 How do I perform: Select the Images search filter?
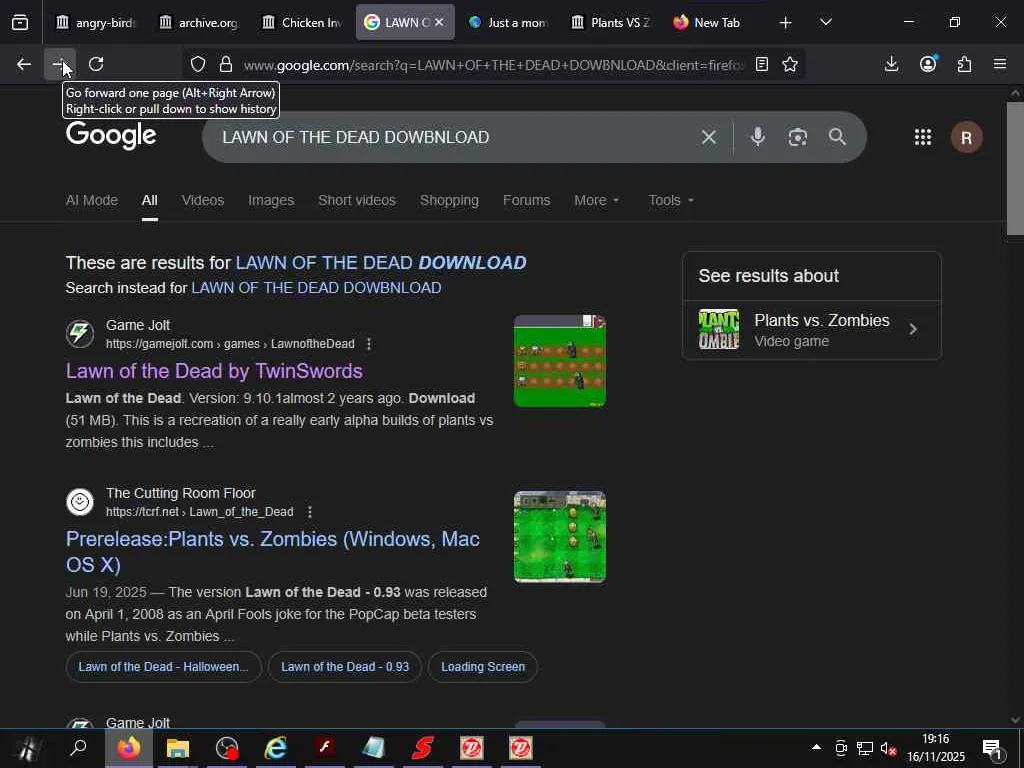point(271,200)
